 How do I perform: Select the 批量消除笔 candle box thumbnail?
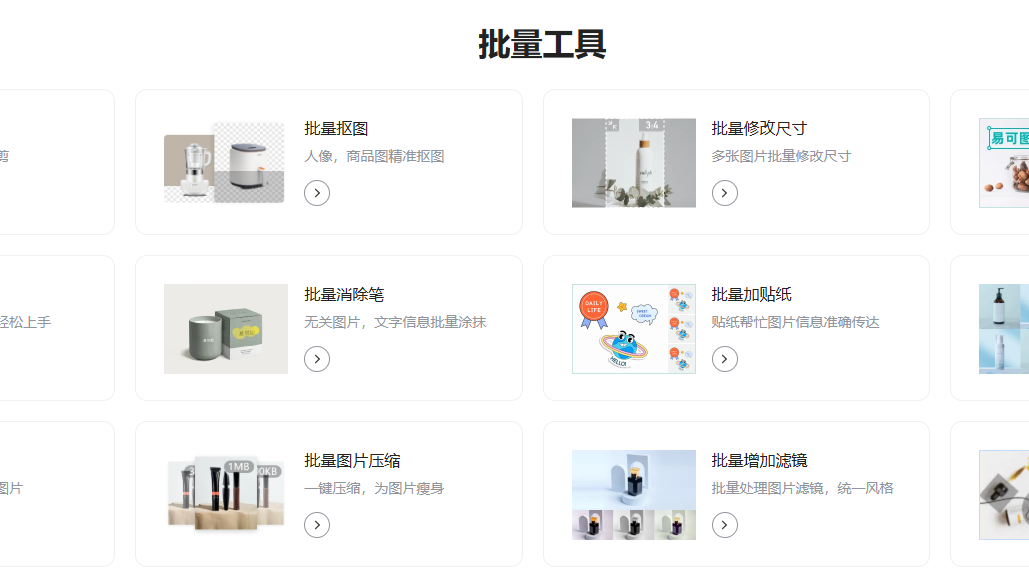(226, 329)
